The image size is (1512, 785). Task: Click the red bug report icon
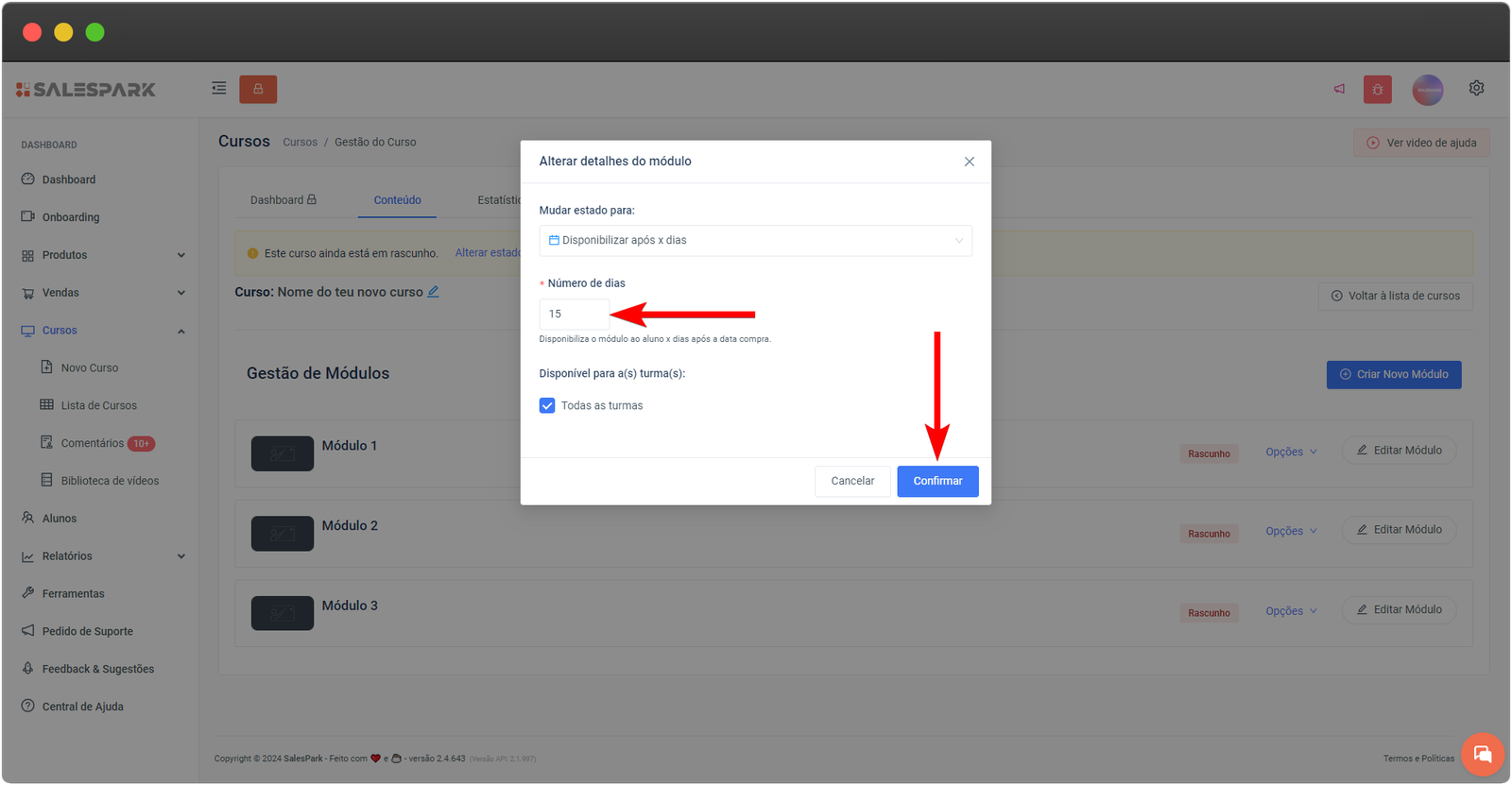click(x=1377, y=90)
